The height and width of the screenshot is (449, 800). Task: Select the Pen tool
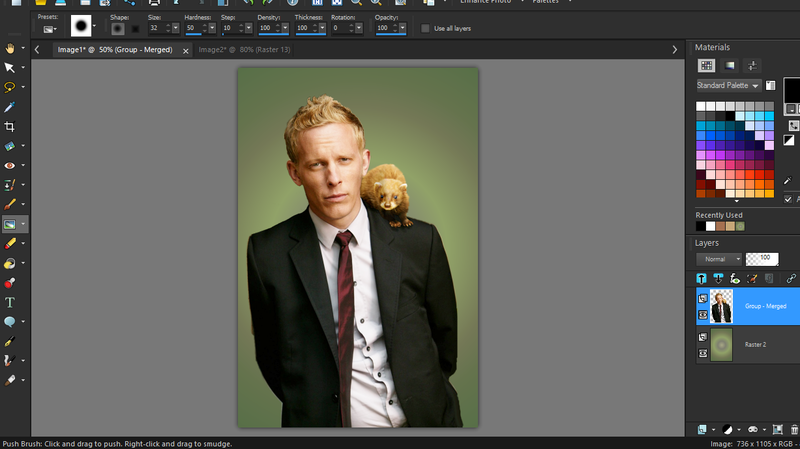[10, 341]
